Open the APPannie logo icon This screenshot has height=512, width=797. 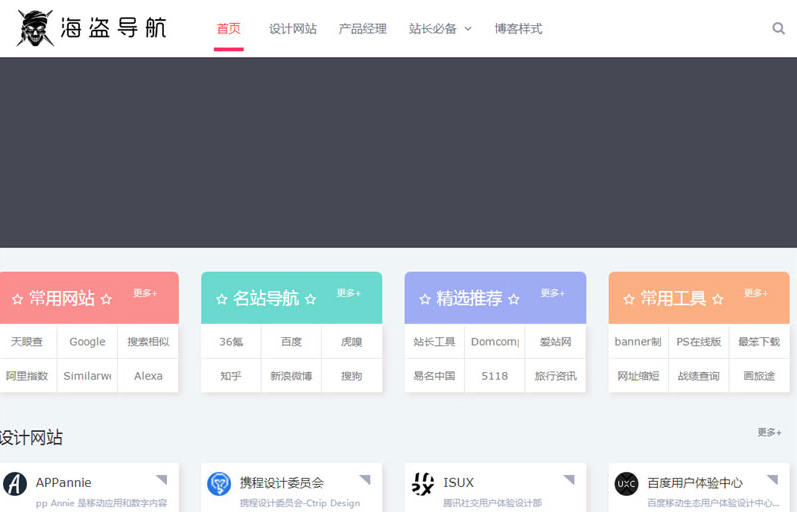tap(15, 484)
